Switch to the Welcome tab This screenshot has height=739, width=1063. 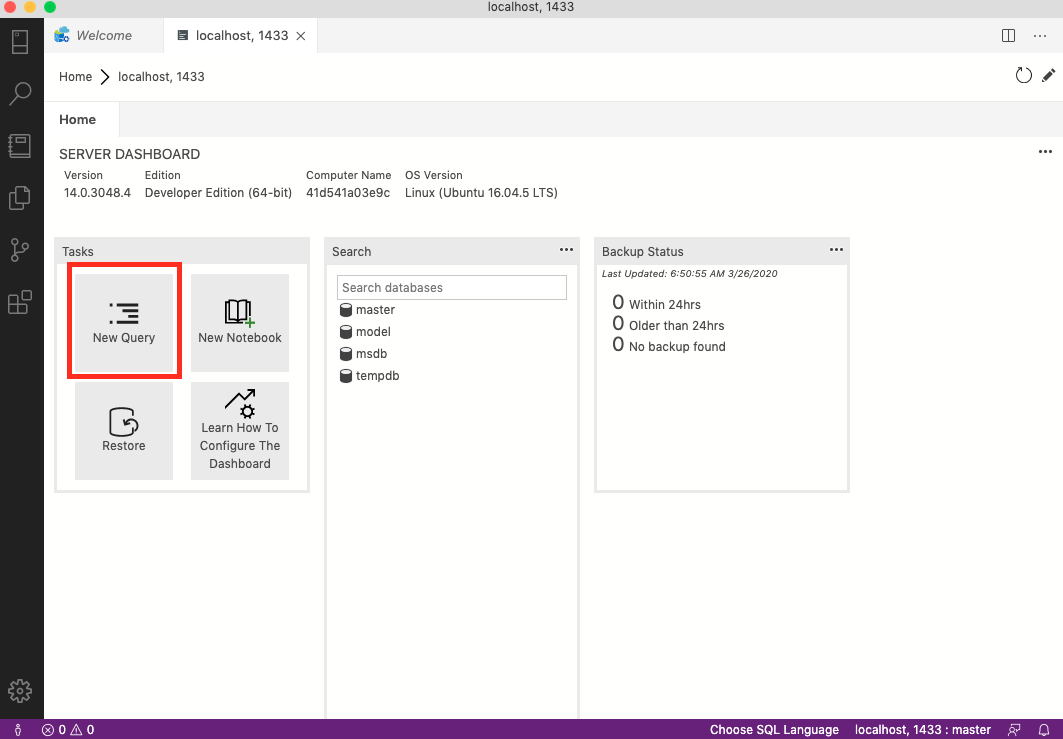(x=103, y=35)
